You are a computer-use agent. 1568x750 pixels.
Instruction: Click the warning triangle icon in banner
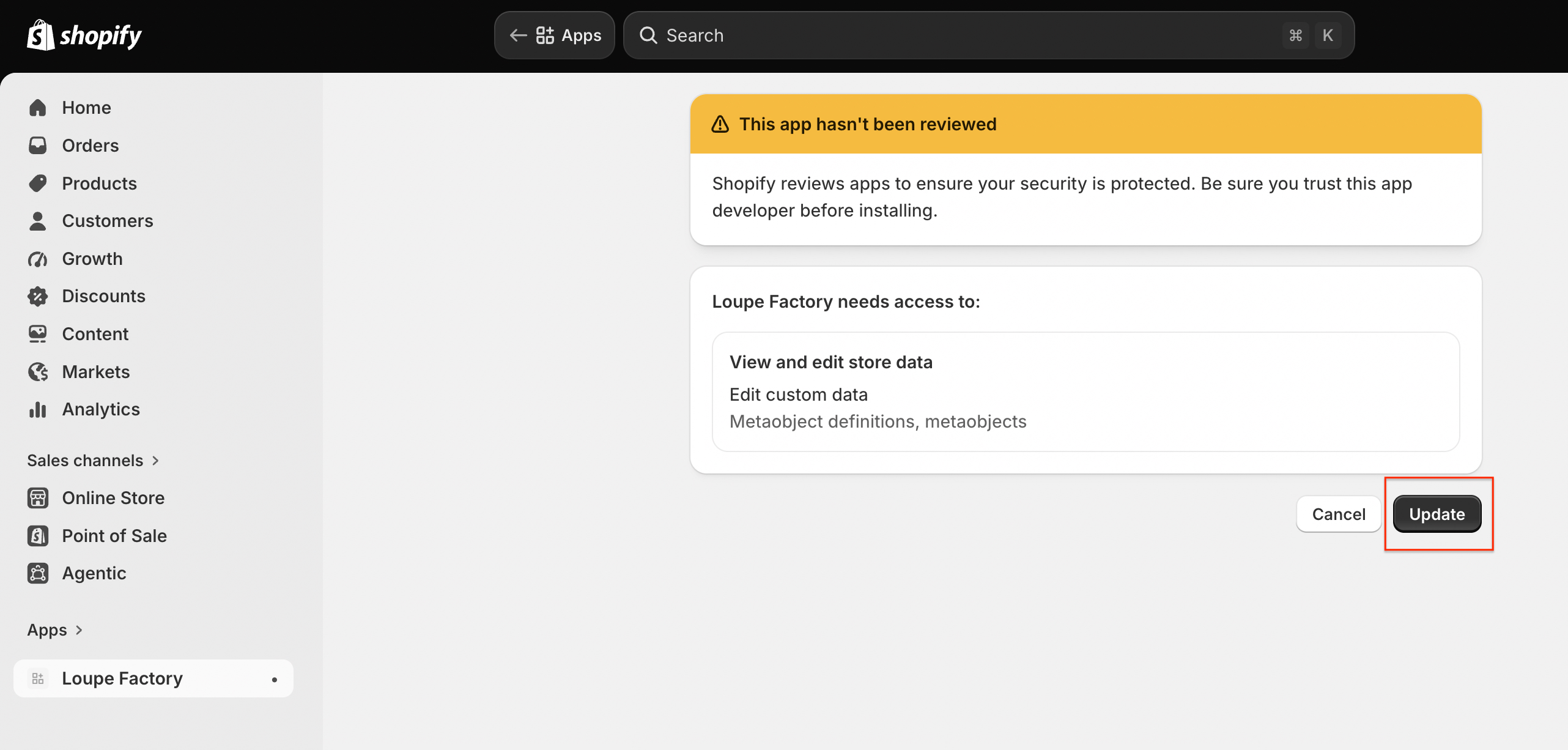coord(720,124)
